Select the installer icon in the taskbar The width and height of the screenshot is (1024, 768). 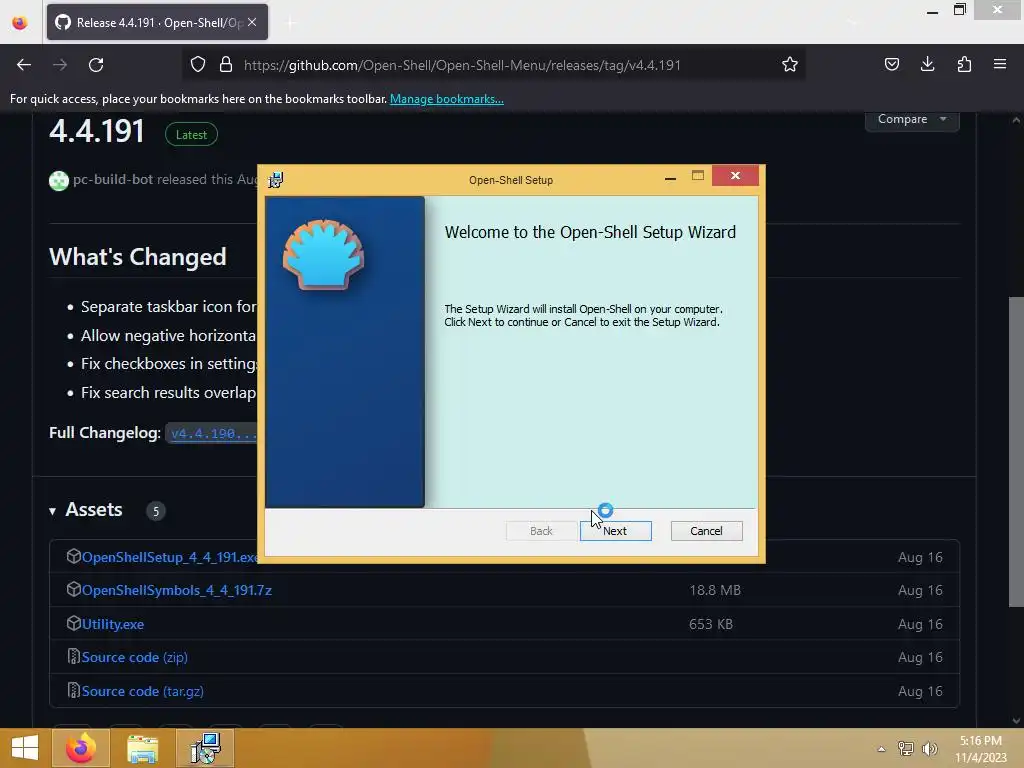coord(205,748)
